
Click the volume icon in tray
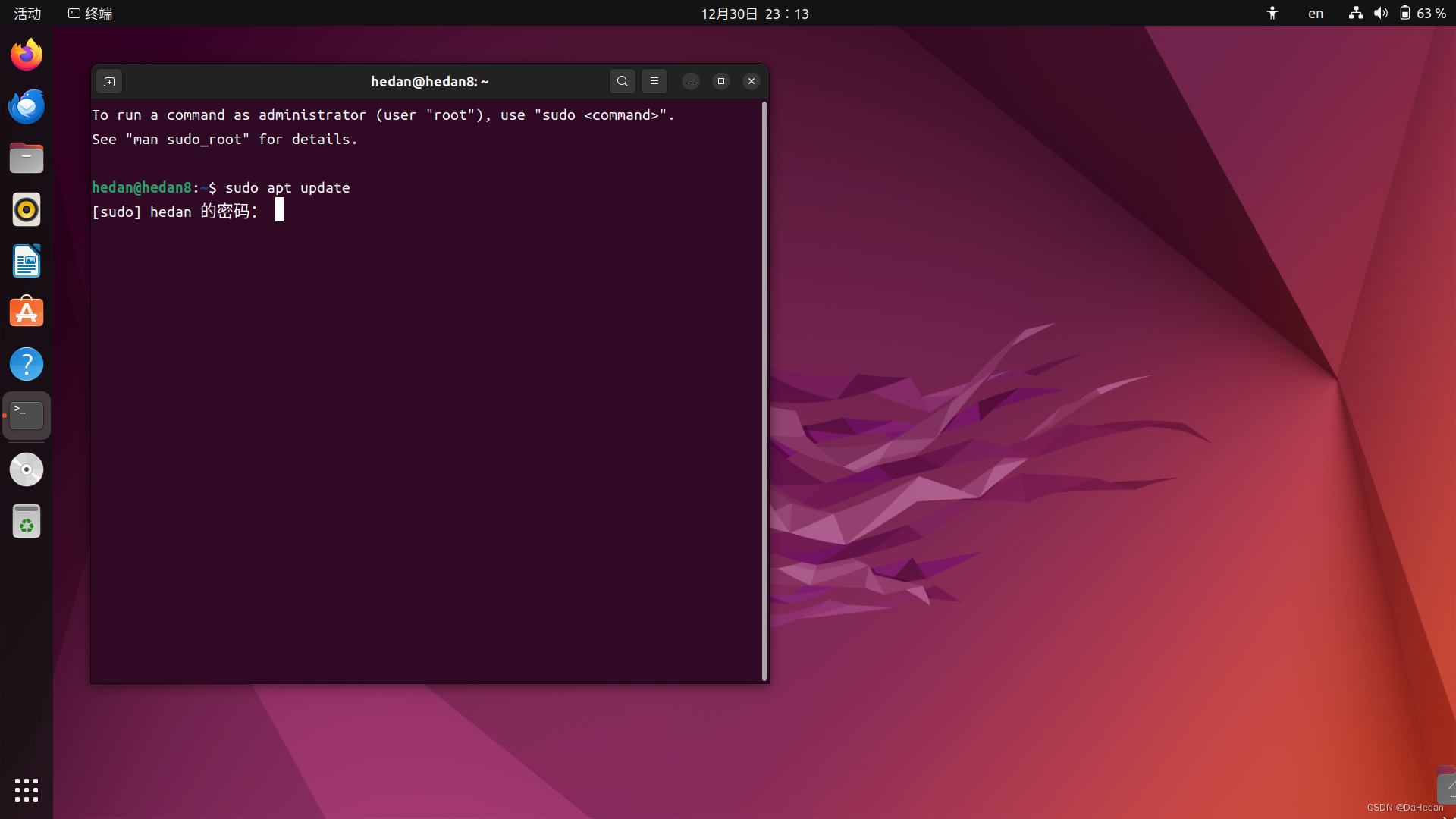point(1381,14)
